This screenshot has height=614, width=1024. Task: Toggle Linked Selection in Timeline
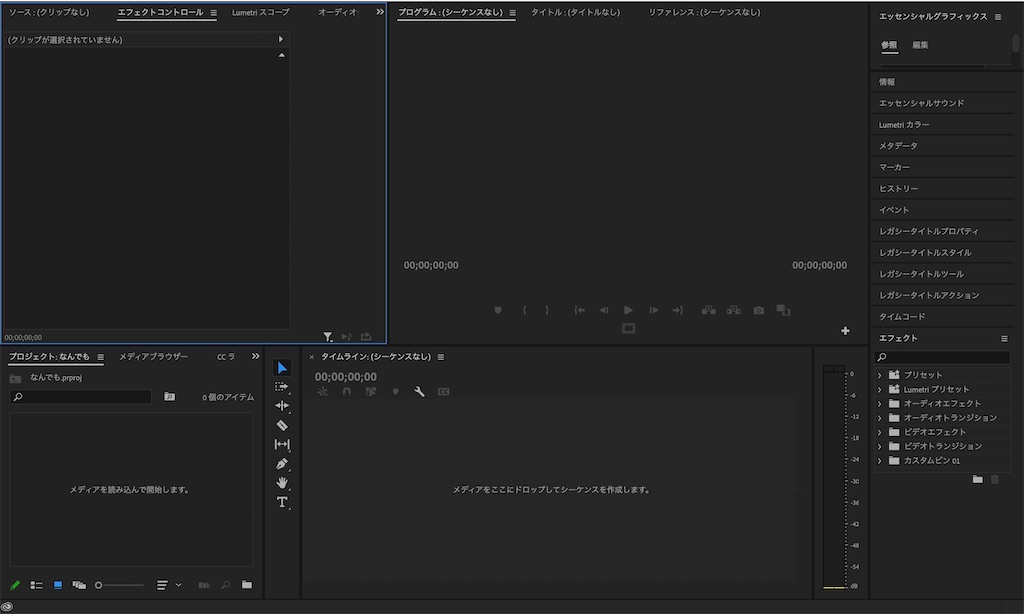371,391
